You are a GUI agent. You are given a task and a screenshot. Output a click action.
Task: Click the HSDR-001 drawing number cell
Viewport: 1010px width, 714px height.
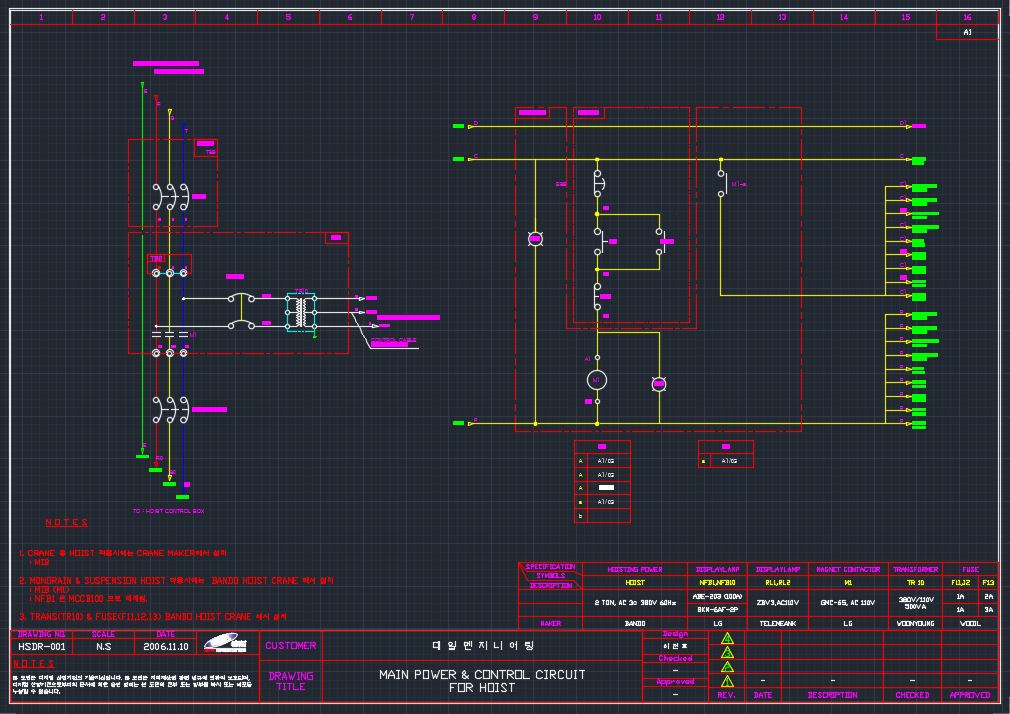(42, 647)
